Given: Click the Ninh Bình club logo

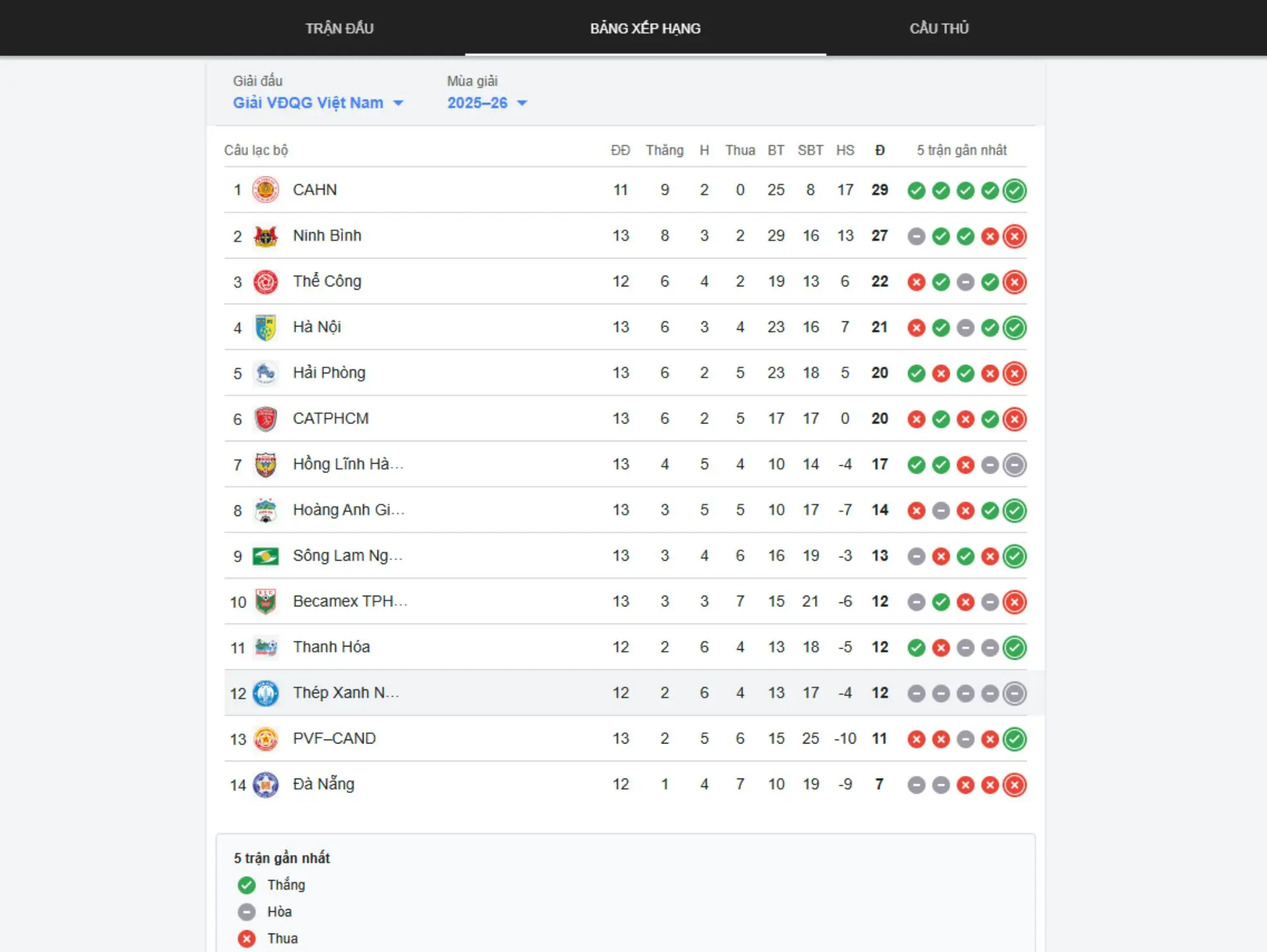Looking at the screenshot, I should (265, 236).
